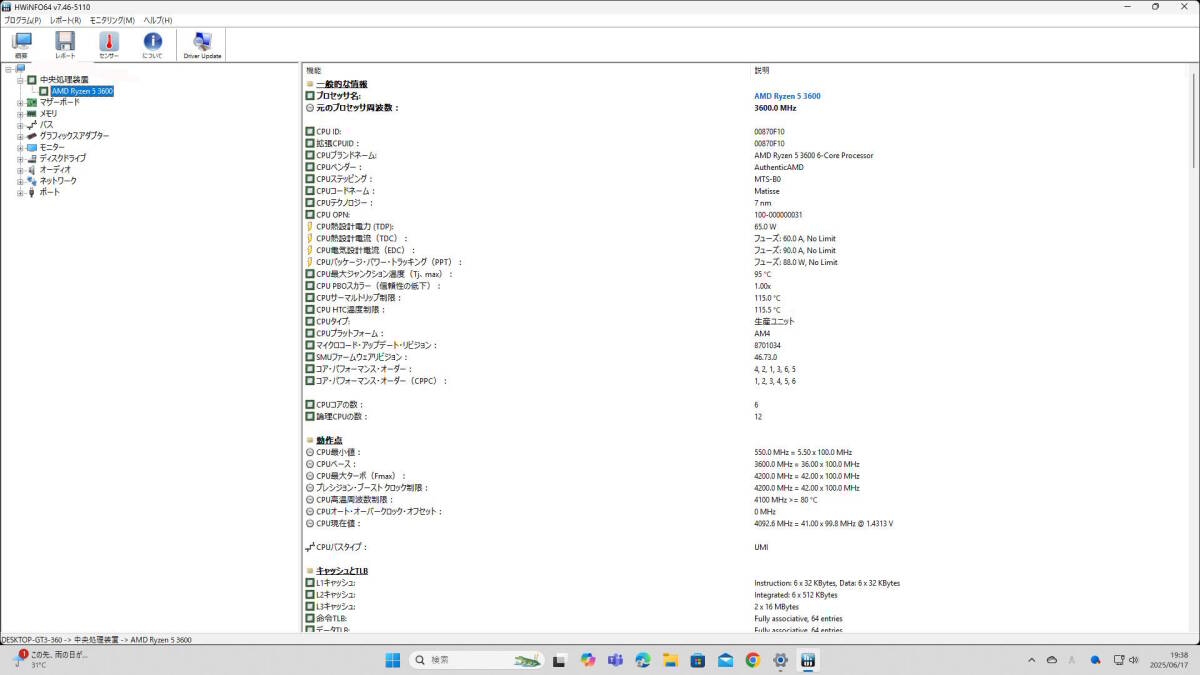The height and width of the screenshot is (675, 1200).
Task: Click status bar path DESKTOP-GT3-360
Action: pos(33,639)
